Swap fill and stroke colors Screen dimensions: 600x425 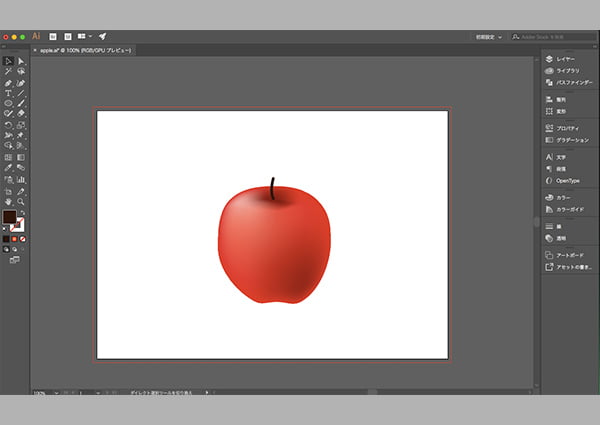click(x=22, y=212)
